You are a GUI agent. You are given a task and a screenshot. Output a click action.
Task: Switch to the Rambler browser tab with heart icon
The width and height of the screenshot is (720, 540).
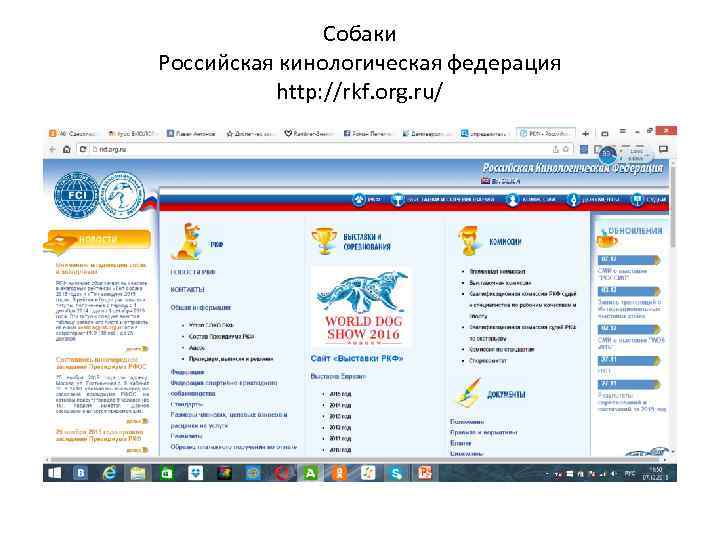308,134
